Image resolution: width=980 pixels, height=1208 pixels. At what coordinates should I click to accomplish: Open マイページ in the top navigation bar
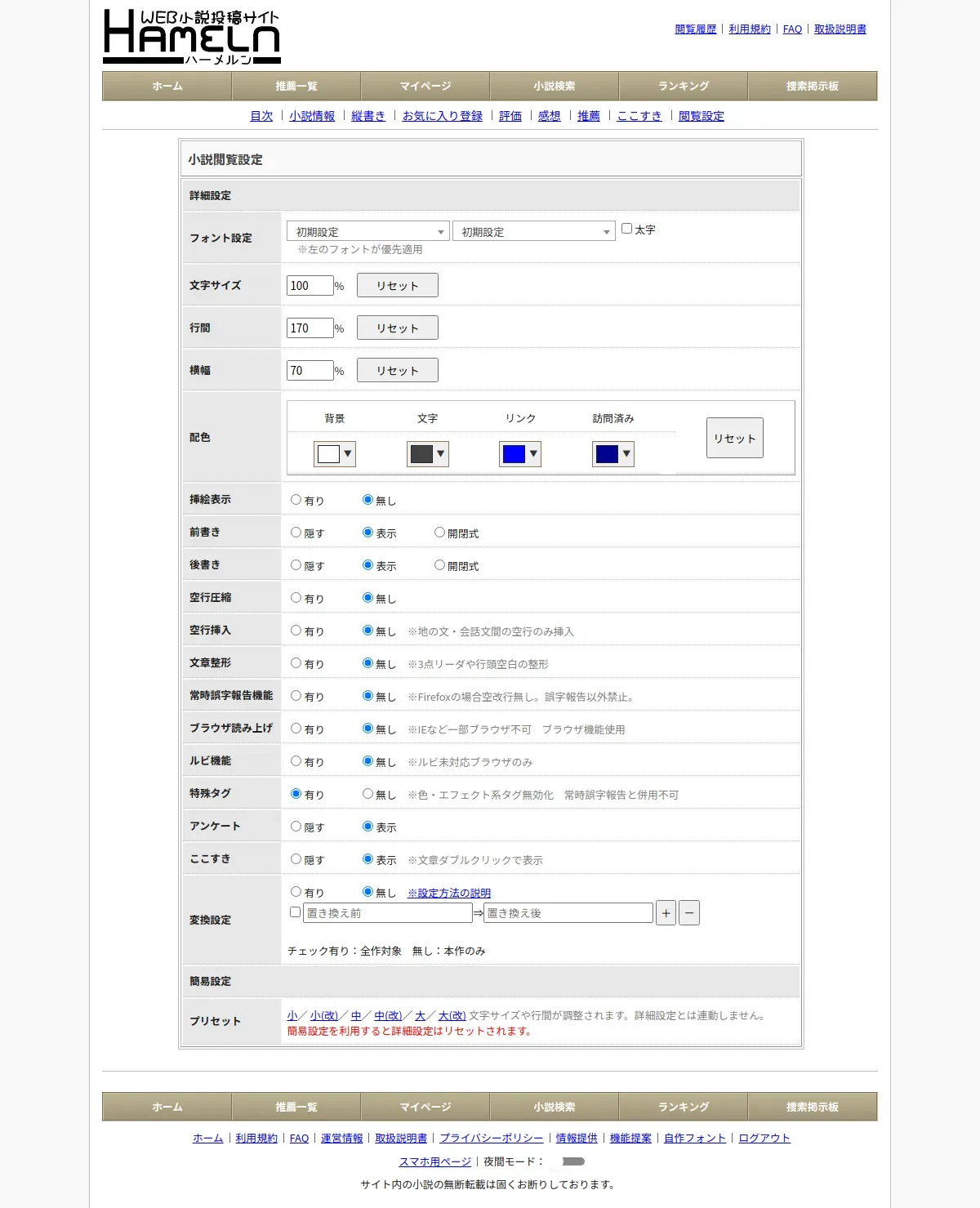click(x=425, y=86)
